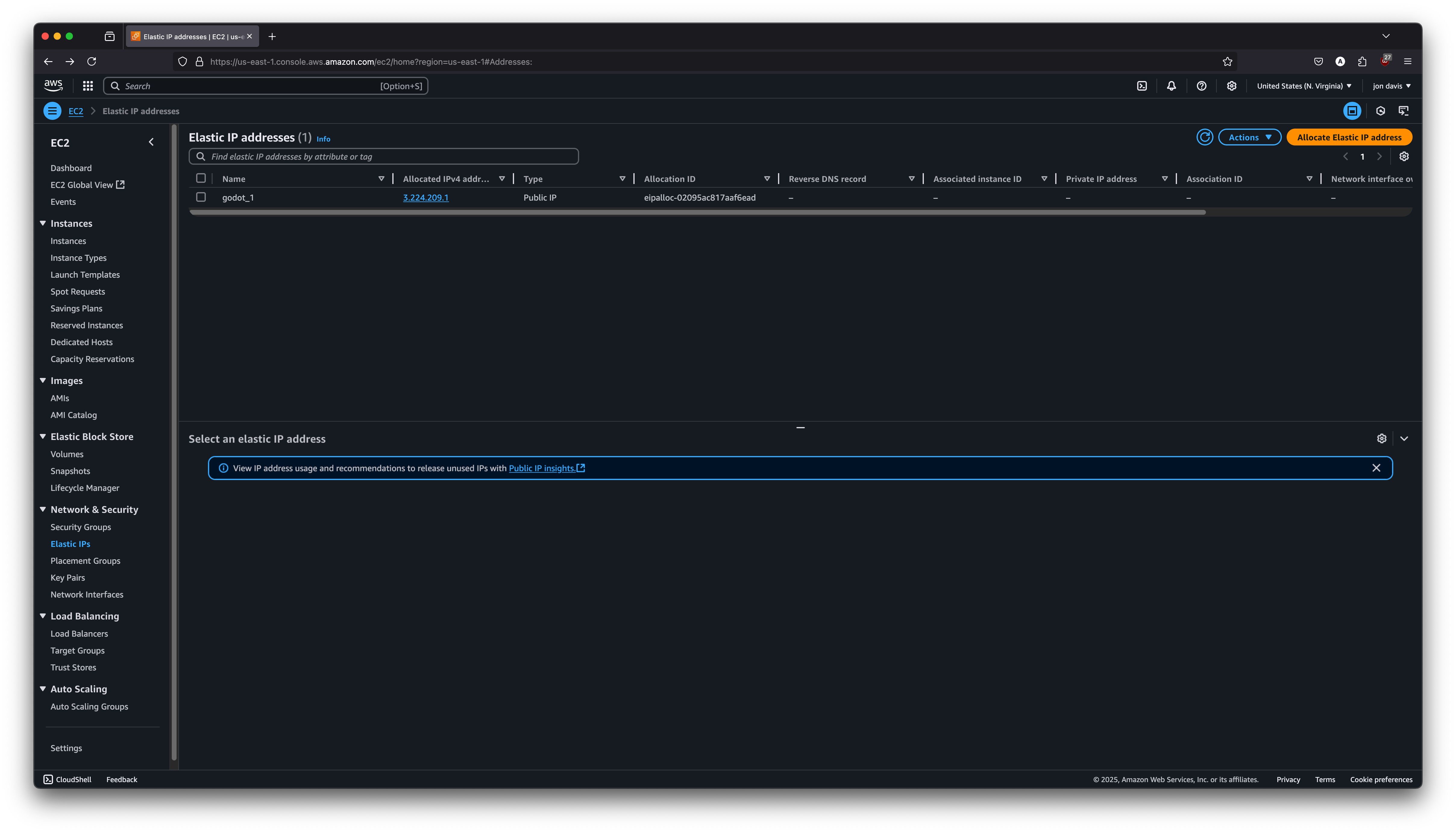Open a new browser tab

point(272,37)
